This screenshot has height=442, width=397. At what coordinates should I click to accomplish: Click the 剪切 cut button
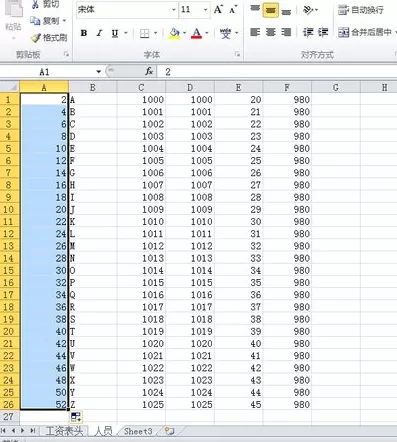tap(45, 5)
